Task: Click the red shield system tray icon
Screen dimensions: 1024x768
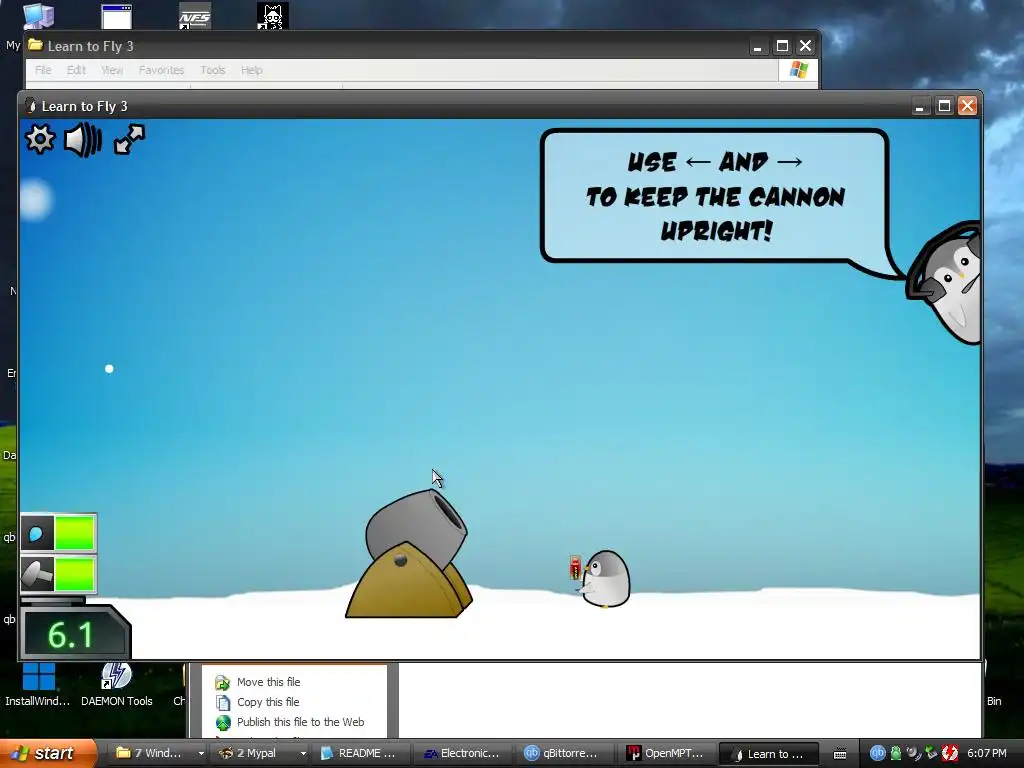Action: (x=950, y=753)
